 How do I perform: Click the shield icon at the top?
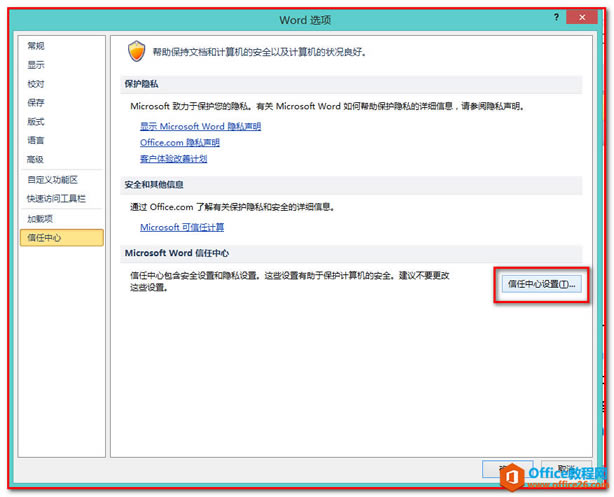(x=137, y=51)
